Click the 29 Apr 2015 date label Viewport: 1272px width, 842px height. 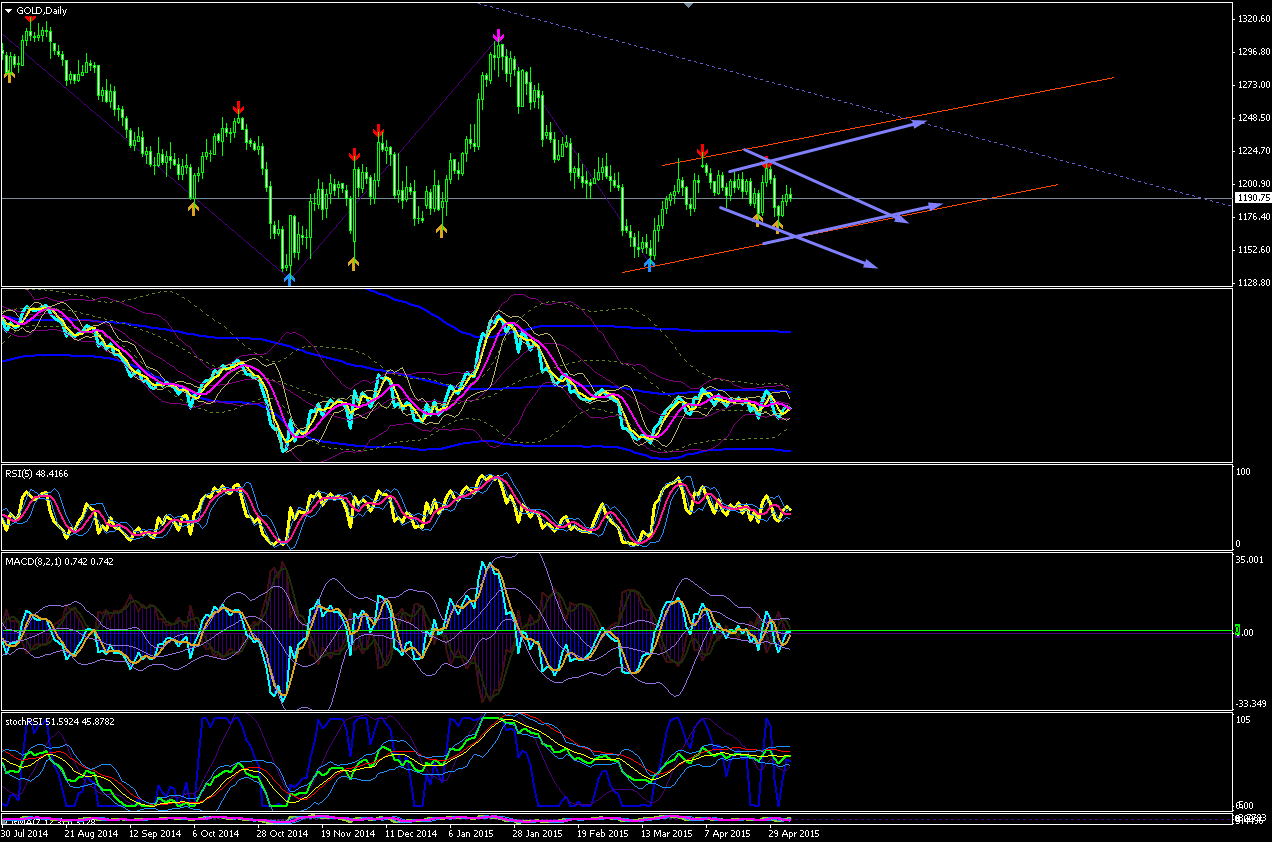(795, 832)
